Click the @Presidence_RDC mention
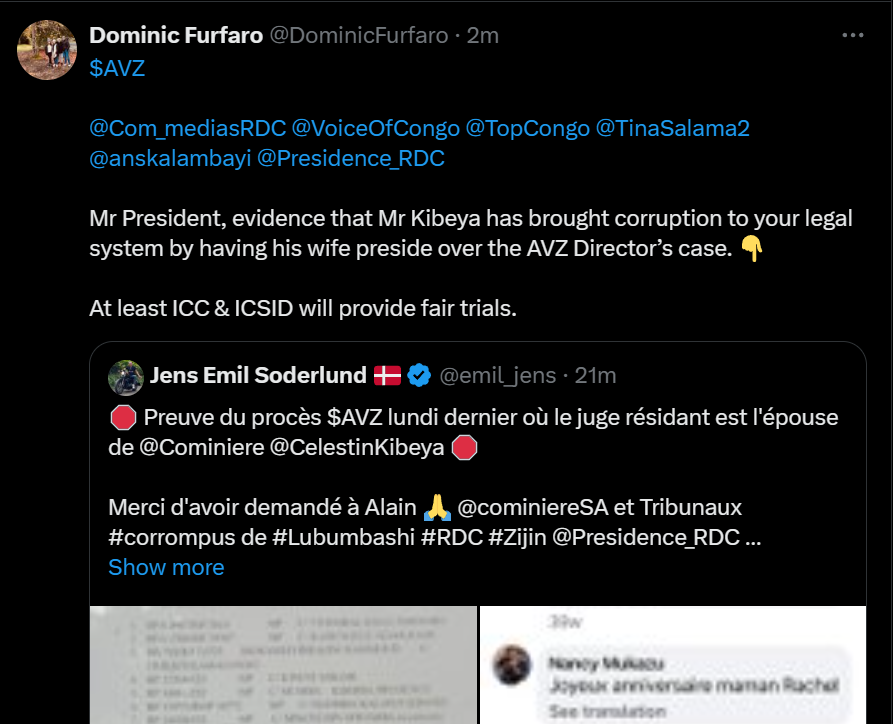893x724 pixels. tap(351, 158)
